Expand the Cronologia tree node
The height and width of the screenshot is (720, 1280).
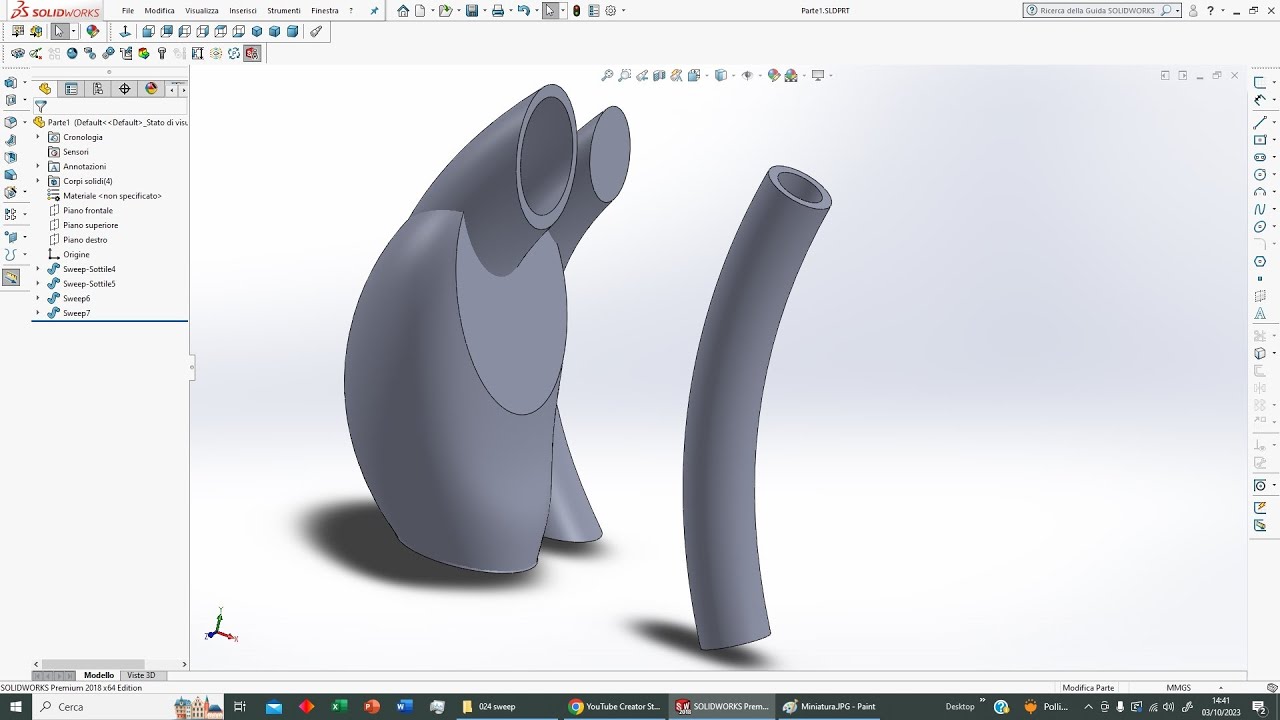point(39,137)
